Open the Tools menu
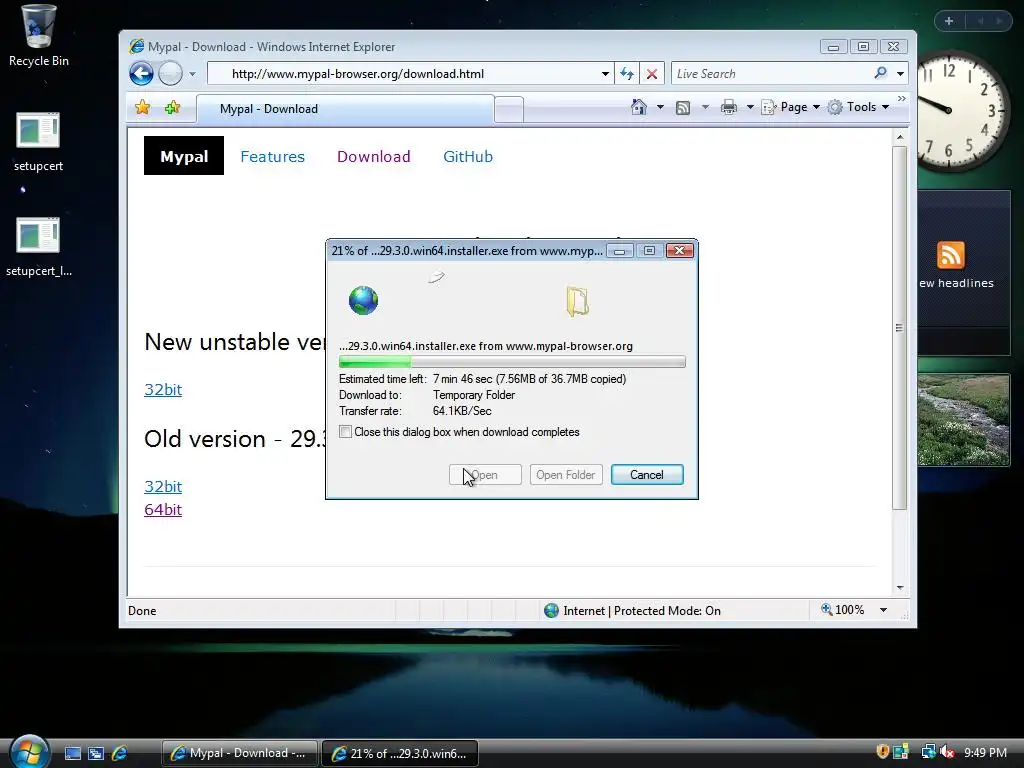Screen dimensions: 1024x768 tap(858, 107)
